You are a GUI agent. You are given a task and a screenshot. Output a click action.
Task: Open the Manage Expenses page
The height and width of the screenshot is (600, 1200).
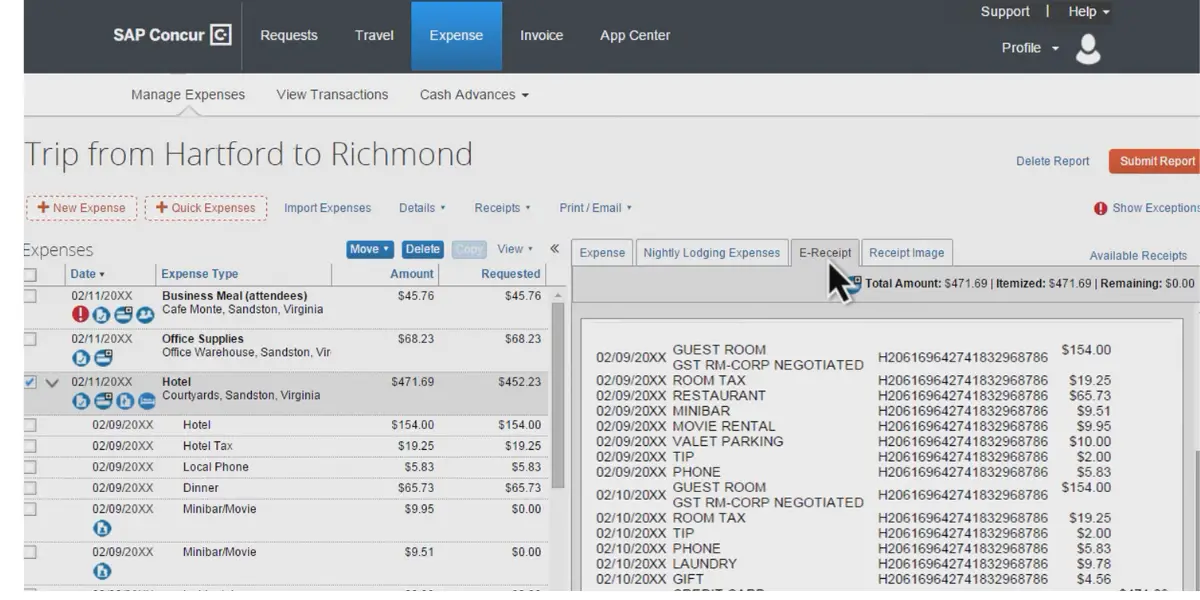pyautogui.click(x=188, y=95)
